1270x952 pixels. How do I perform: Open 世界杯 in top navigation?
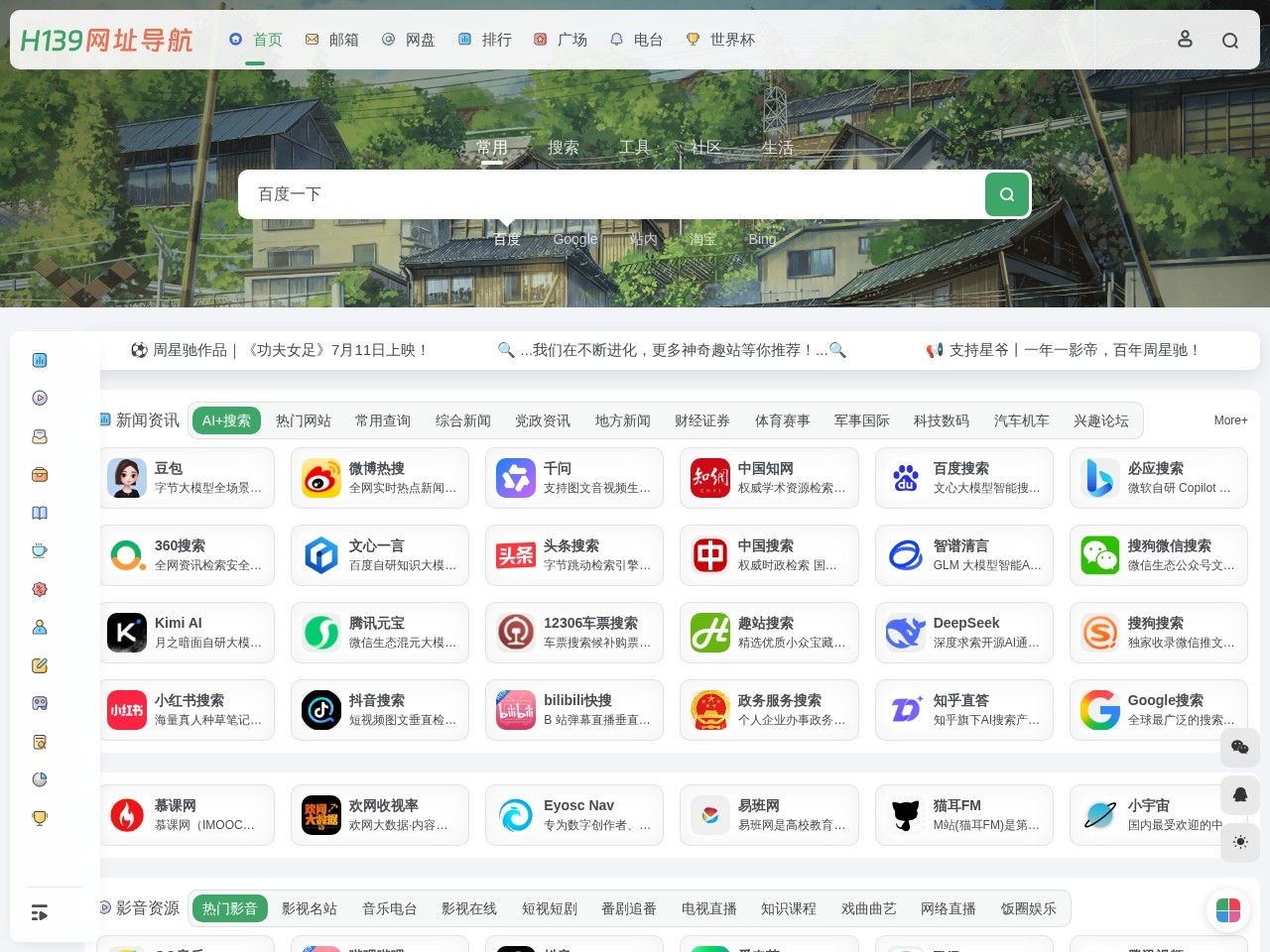[x=720, y=40]
